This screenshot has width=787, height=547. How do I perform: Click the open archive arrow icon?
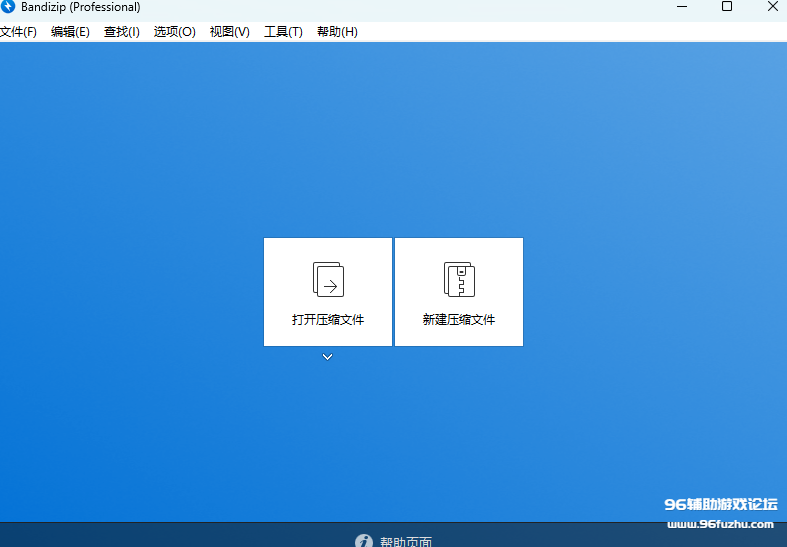click(328, 279)
